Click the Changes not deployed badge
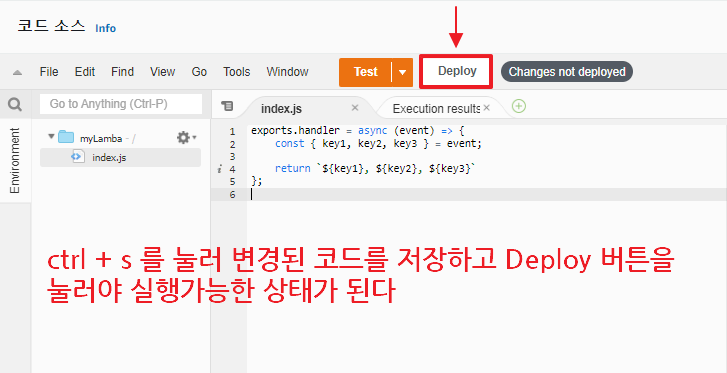 pos(567,72)
